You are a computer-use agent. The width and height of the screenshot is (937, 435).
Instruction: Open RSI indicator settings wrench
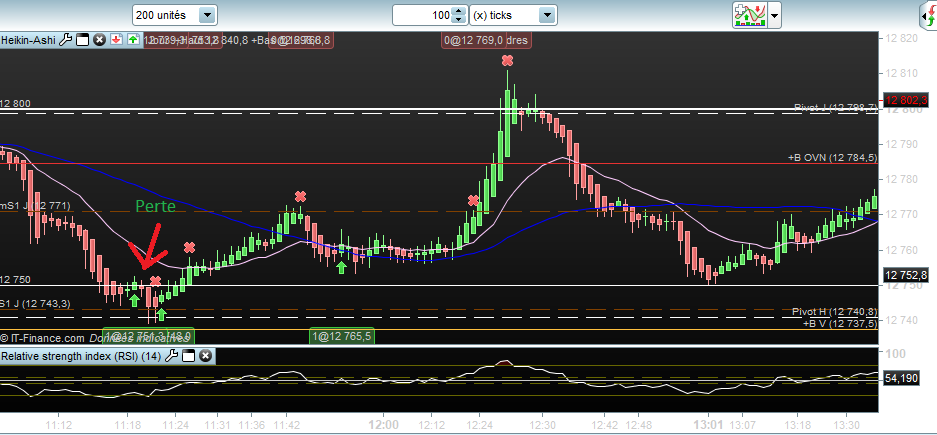(171, 355)
